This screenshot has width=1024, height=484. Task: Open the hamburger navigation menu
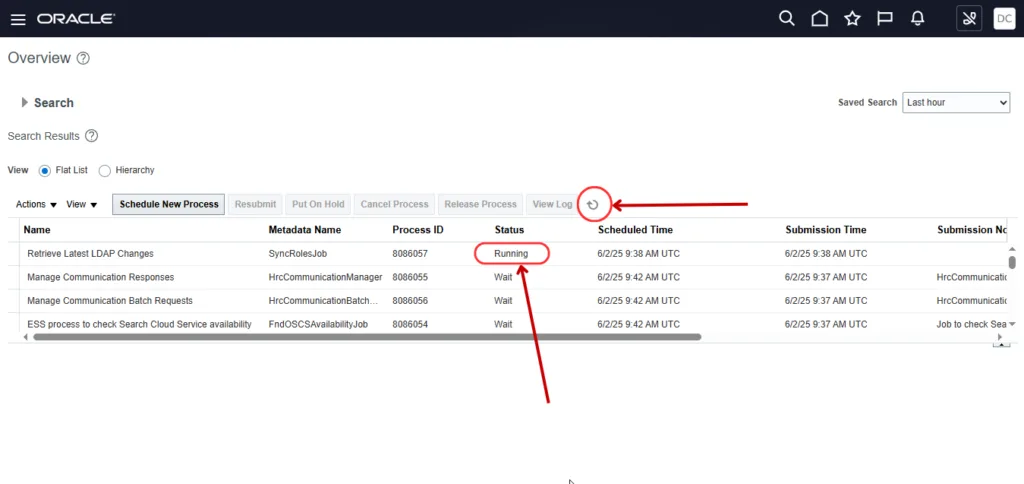coord(18,19)
